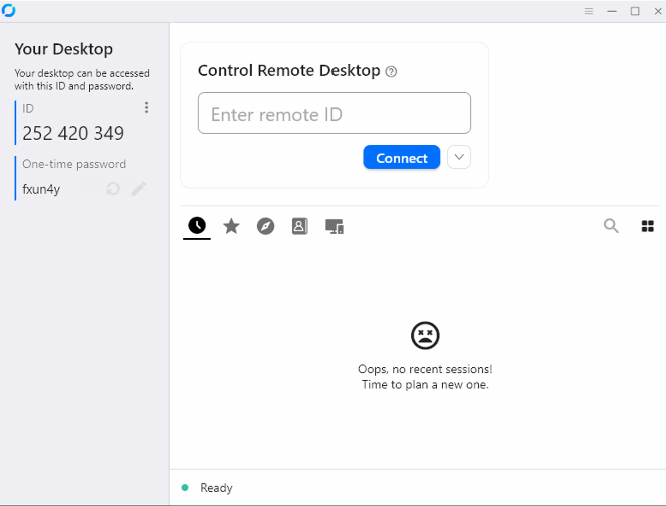666x506 pixels.
Task: Edit the password using the pencil icon
Action: pyautogui.click(x=139, y=189)
